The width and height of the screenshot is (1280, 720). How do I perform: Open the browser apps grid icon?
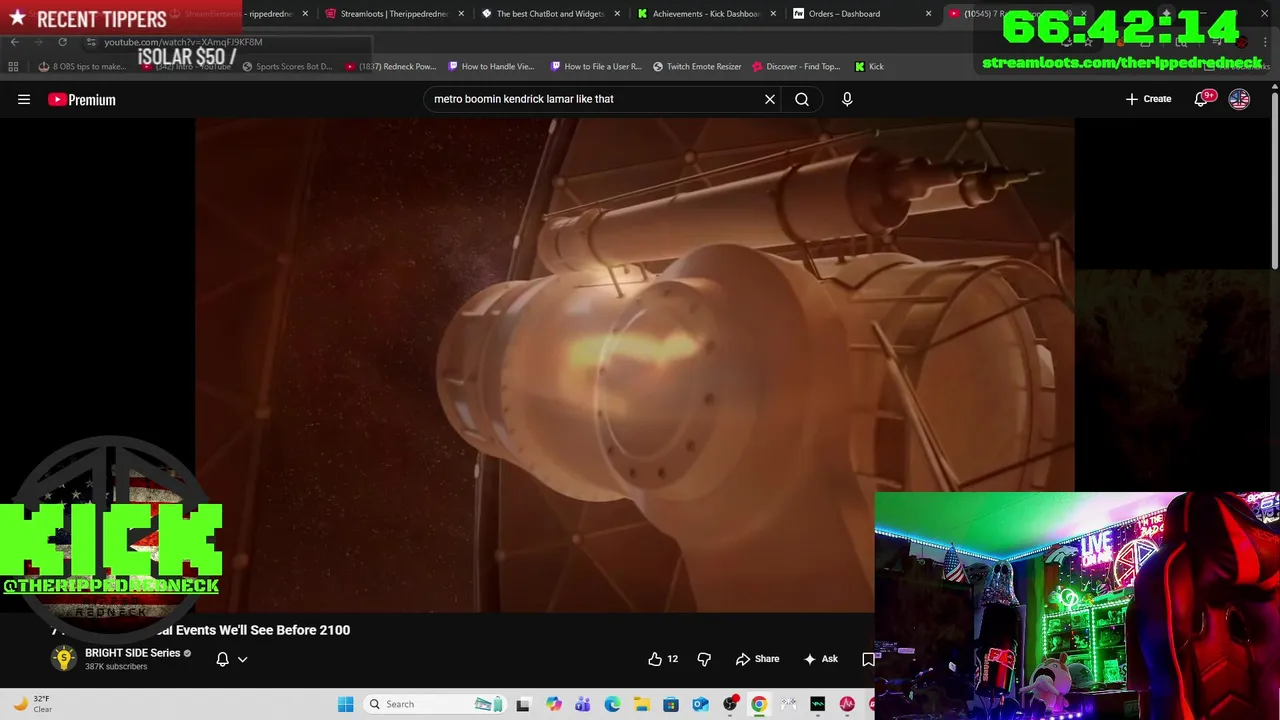coord(13,67)
